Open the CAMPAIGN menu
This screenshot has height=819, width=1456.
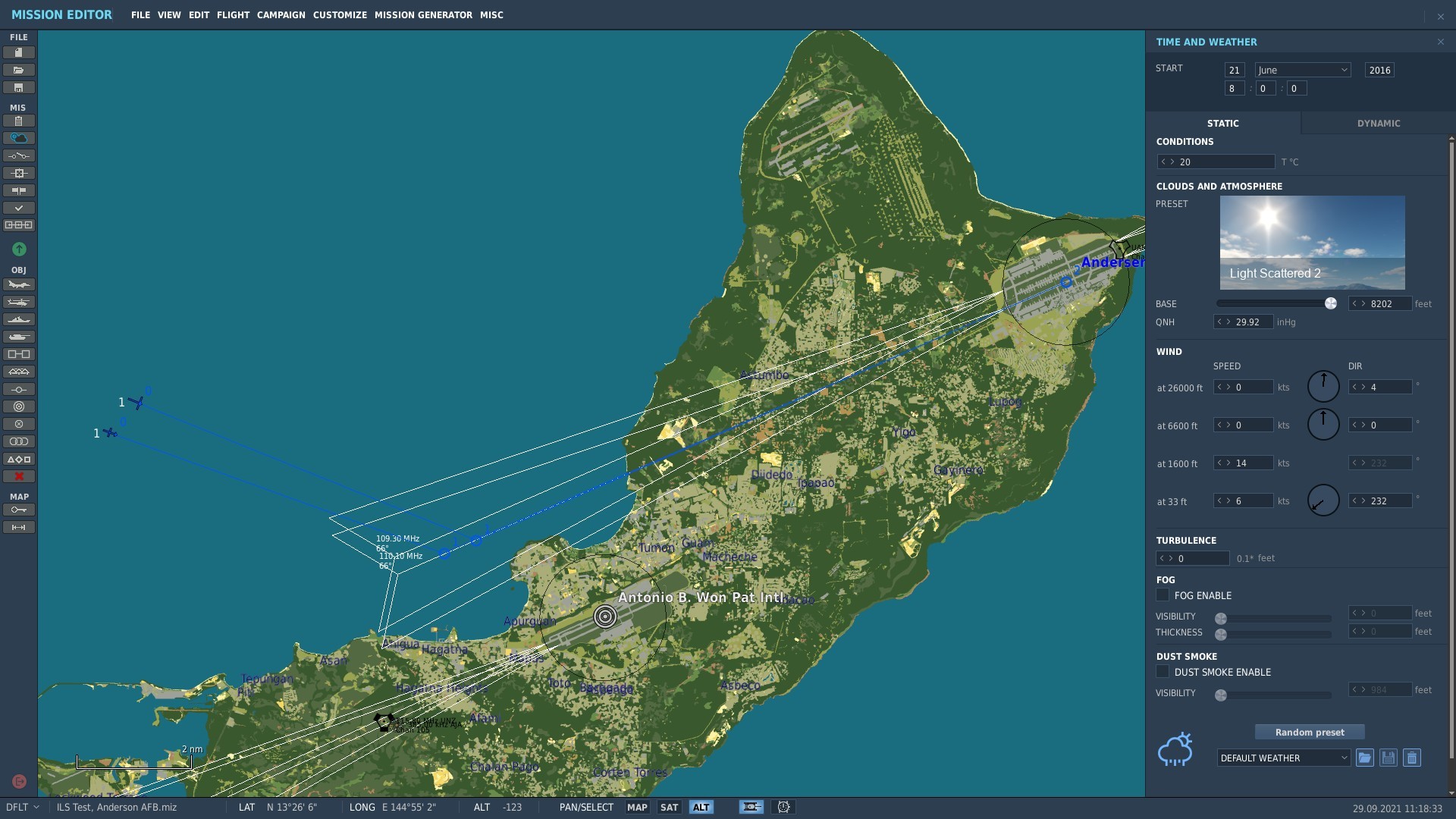tap(281, 14)
